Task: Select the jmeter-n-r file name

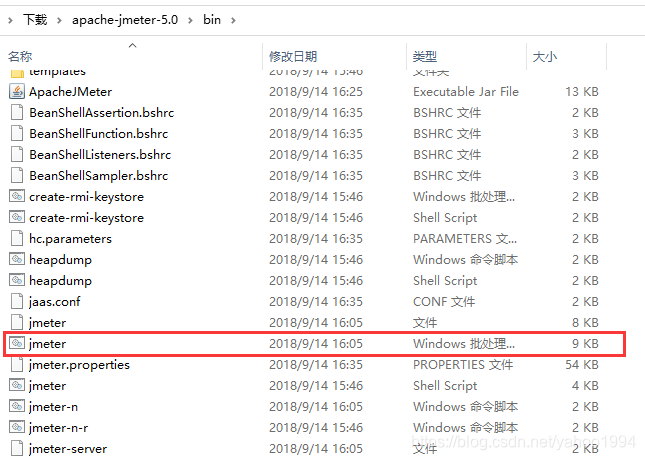Action: point(58,427)
